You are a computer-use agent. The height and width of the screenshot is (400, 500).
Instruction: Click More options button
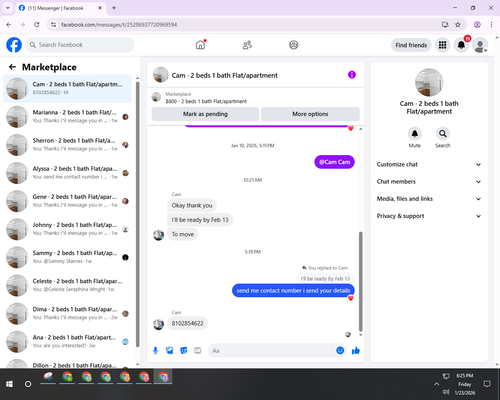pyautogui.click(x=310, y=114)
